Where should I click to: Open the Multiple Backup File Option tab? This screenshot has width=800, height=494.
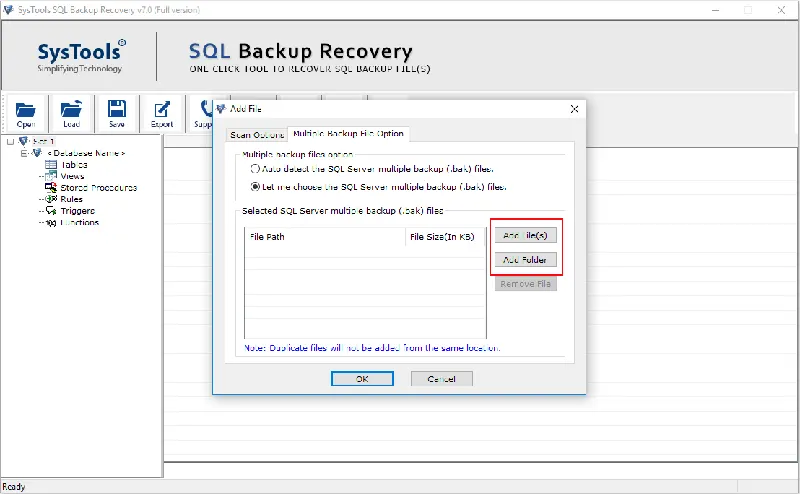(348, 133)
